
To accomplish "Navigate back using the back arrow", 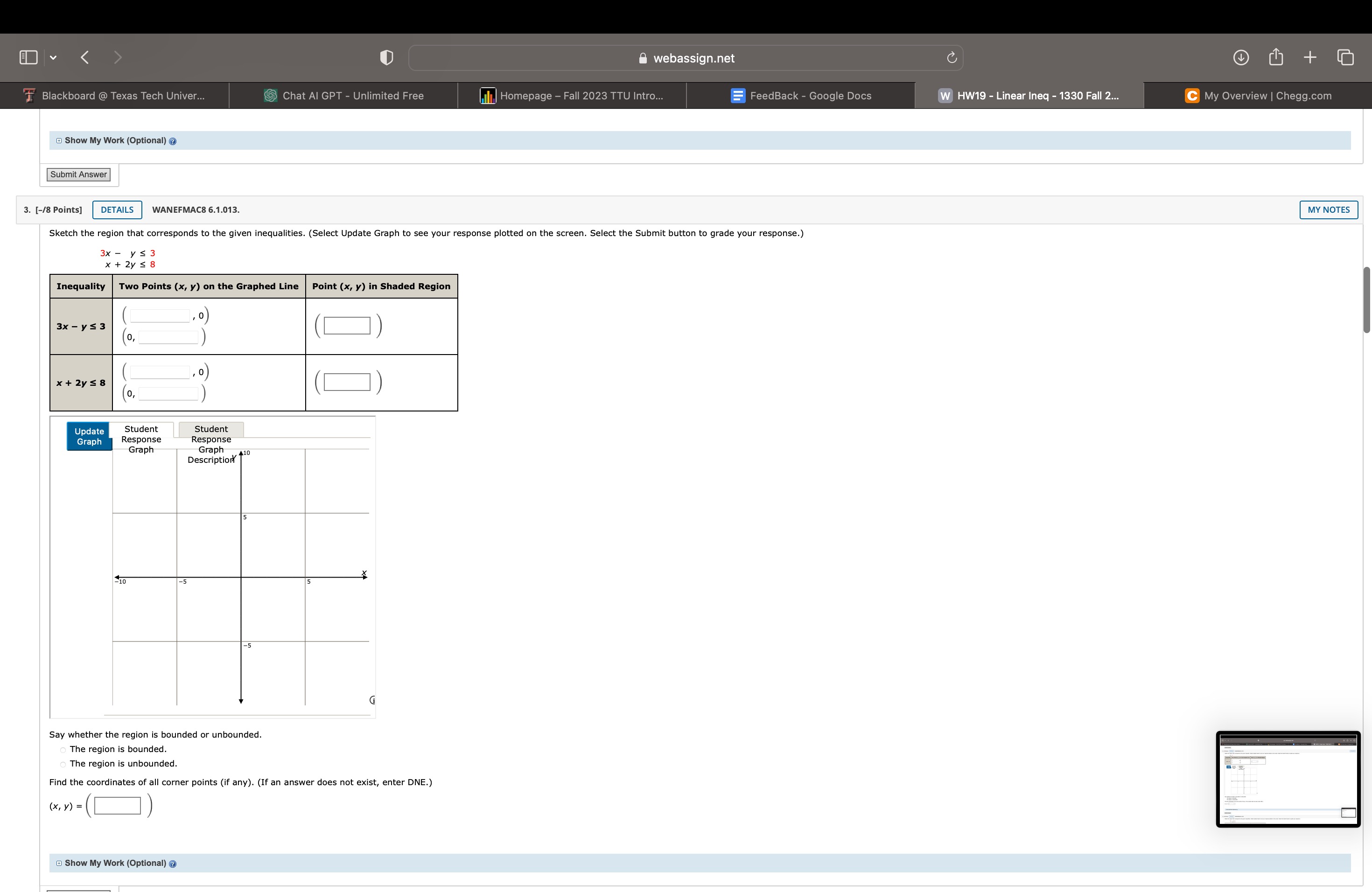I will click(84, 57).
